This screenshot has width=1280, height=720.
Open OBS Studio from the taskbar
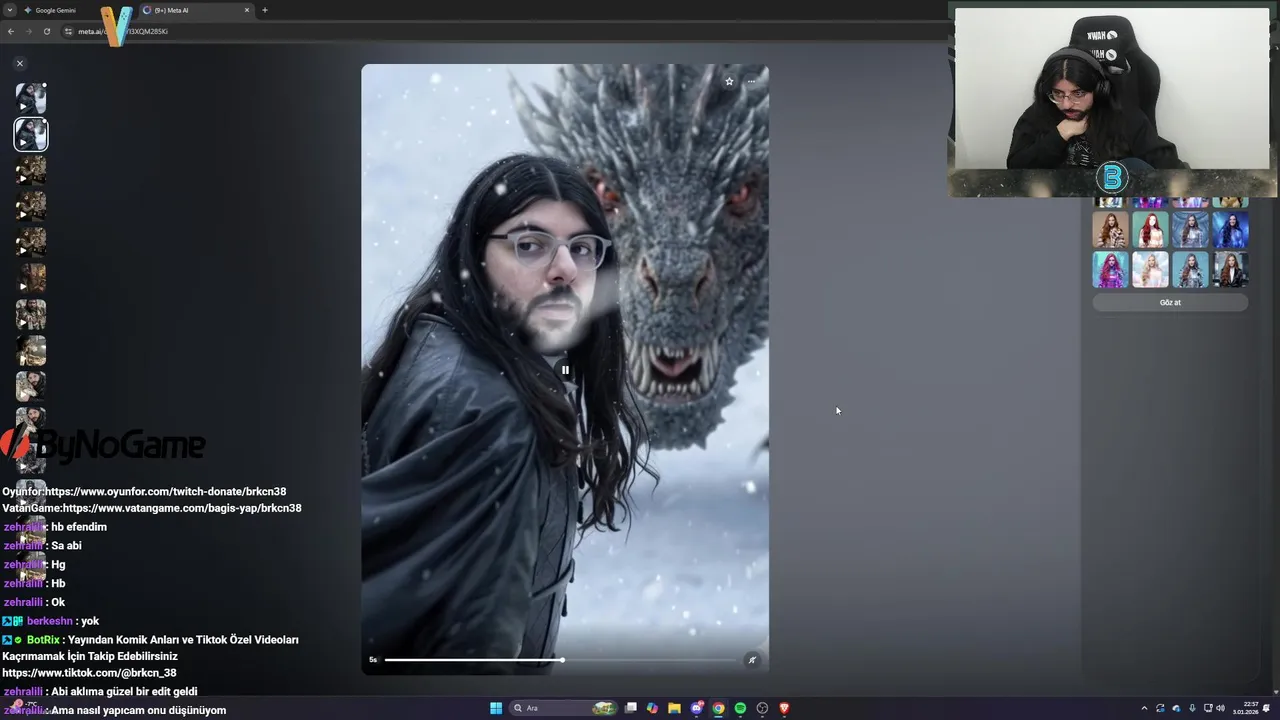coord(762,708)
